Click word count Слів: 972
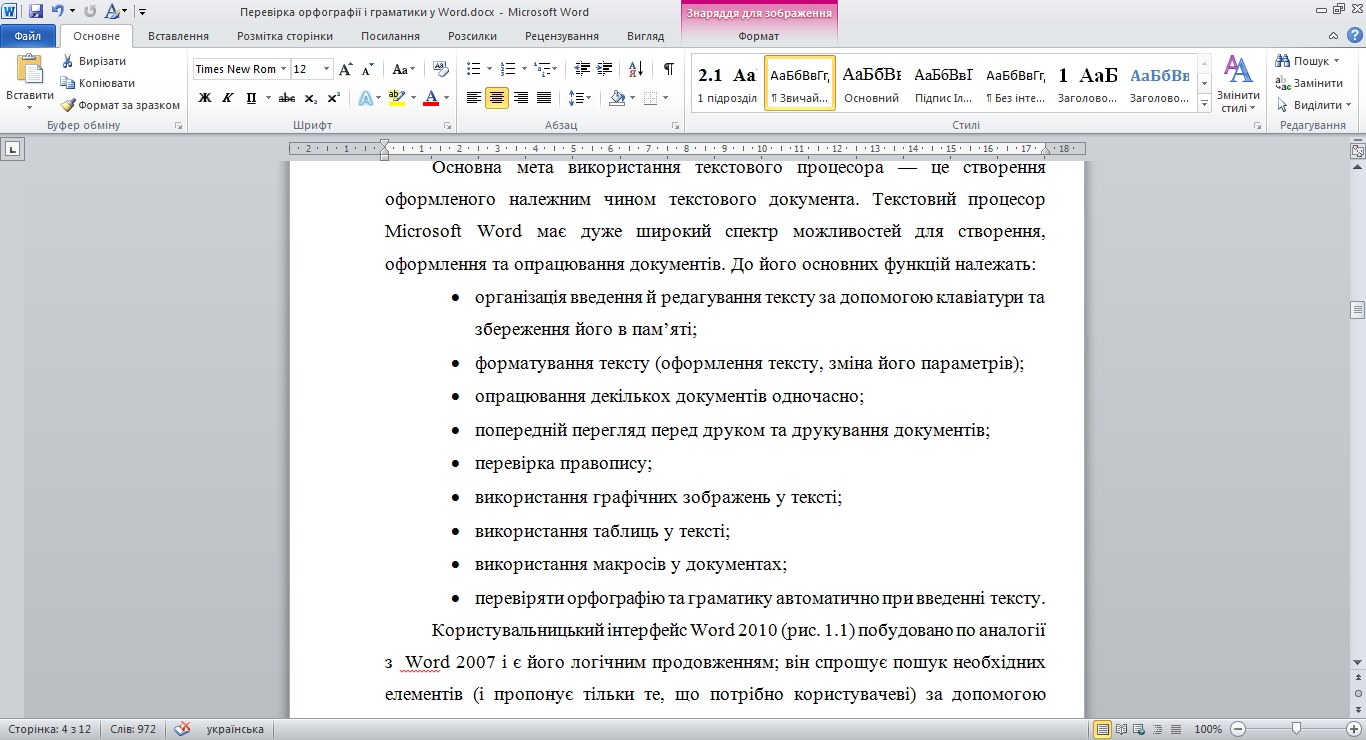 pyautogui.click(x=133, y=729)
